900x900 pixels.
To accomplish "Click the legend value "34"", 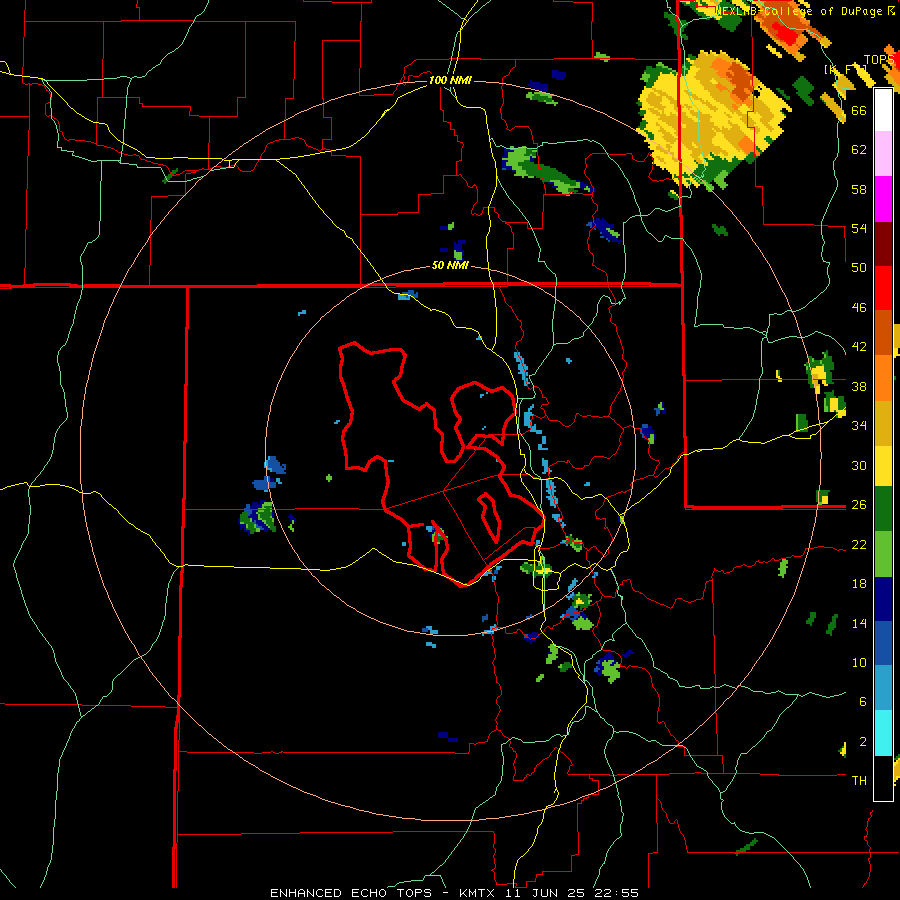I will point(859,426).
